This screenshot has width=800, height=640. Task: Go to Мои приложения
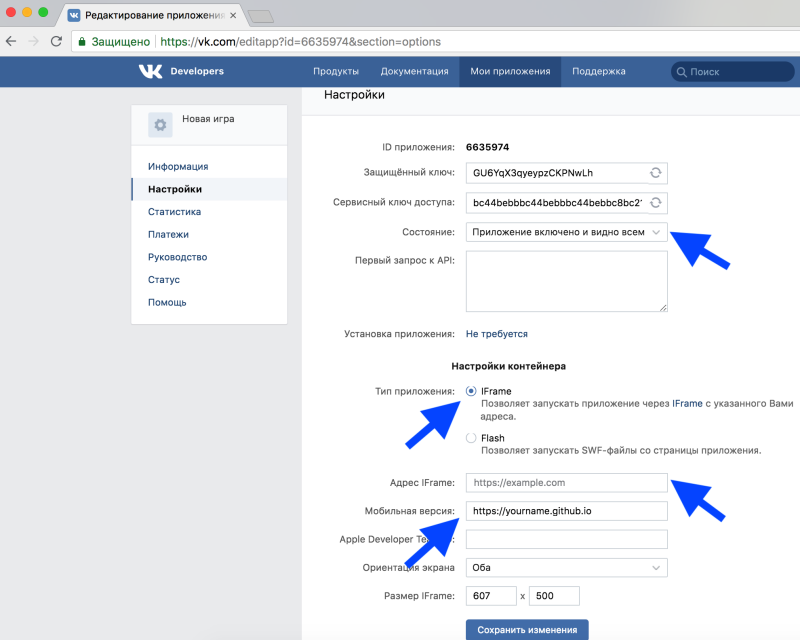coord(510,71)
